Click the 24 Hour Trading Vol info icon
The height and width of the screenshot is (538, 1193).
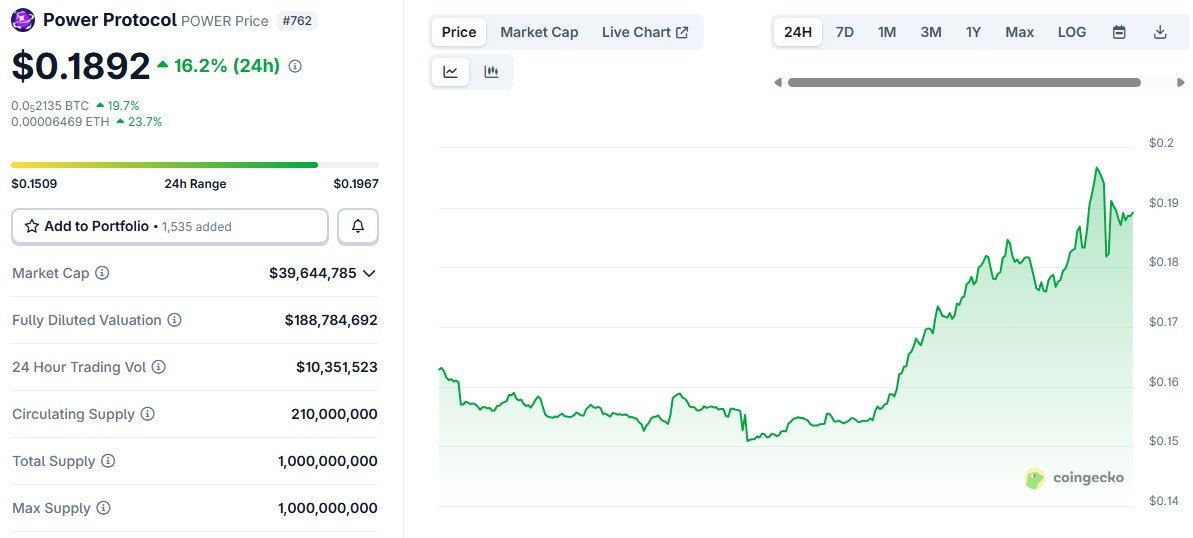[x=158, y=367]
